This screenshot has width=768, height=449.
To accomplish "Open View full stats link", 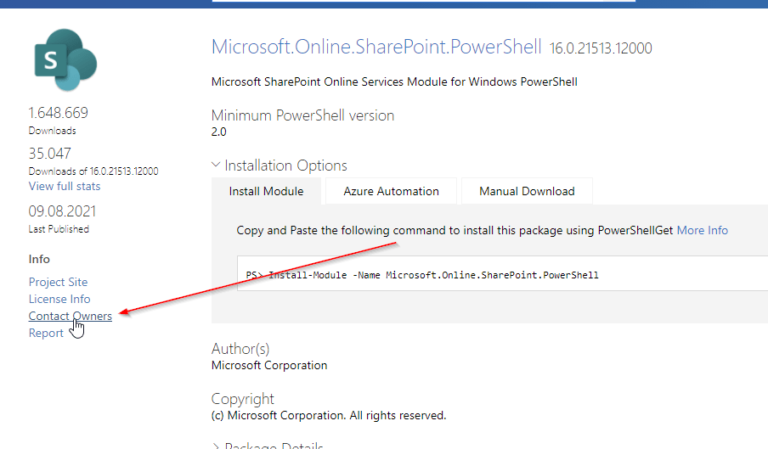I will (x=64, y=186).
